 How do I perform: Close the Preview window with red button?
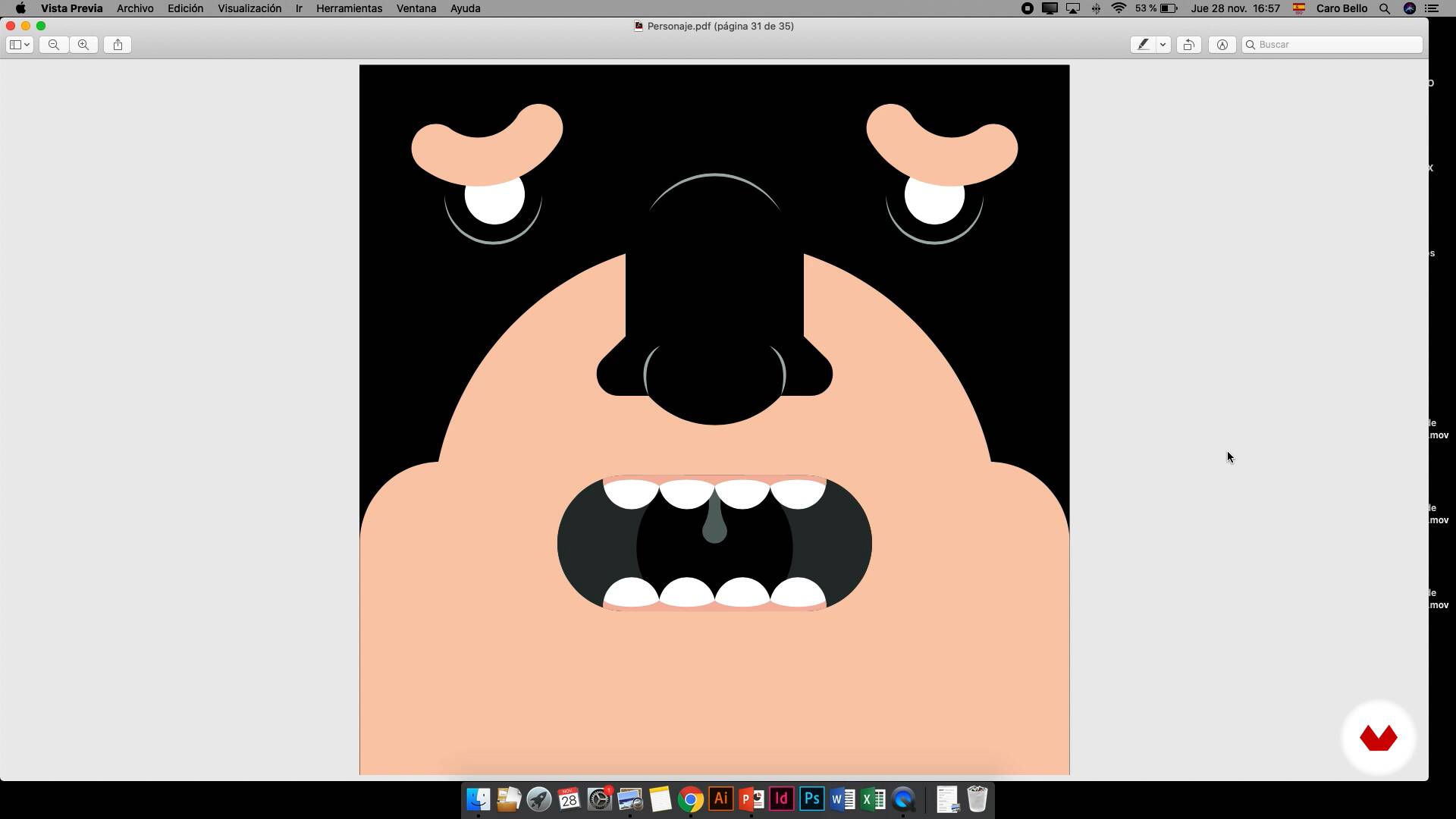coord(11,26)
